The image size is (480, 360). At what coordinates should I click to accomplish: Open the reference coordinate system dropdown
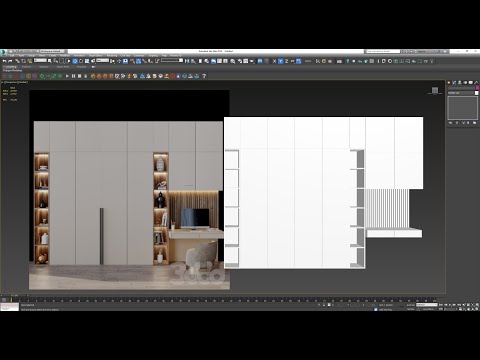tap(102, 60)
